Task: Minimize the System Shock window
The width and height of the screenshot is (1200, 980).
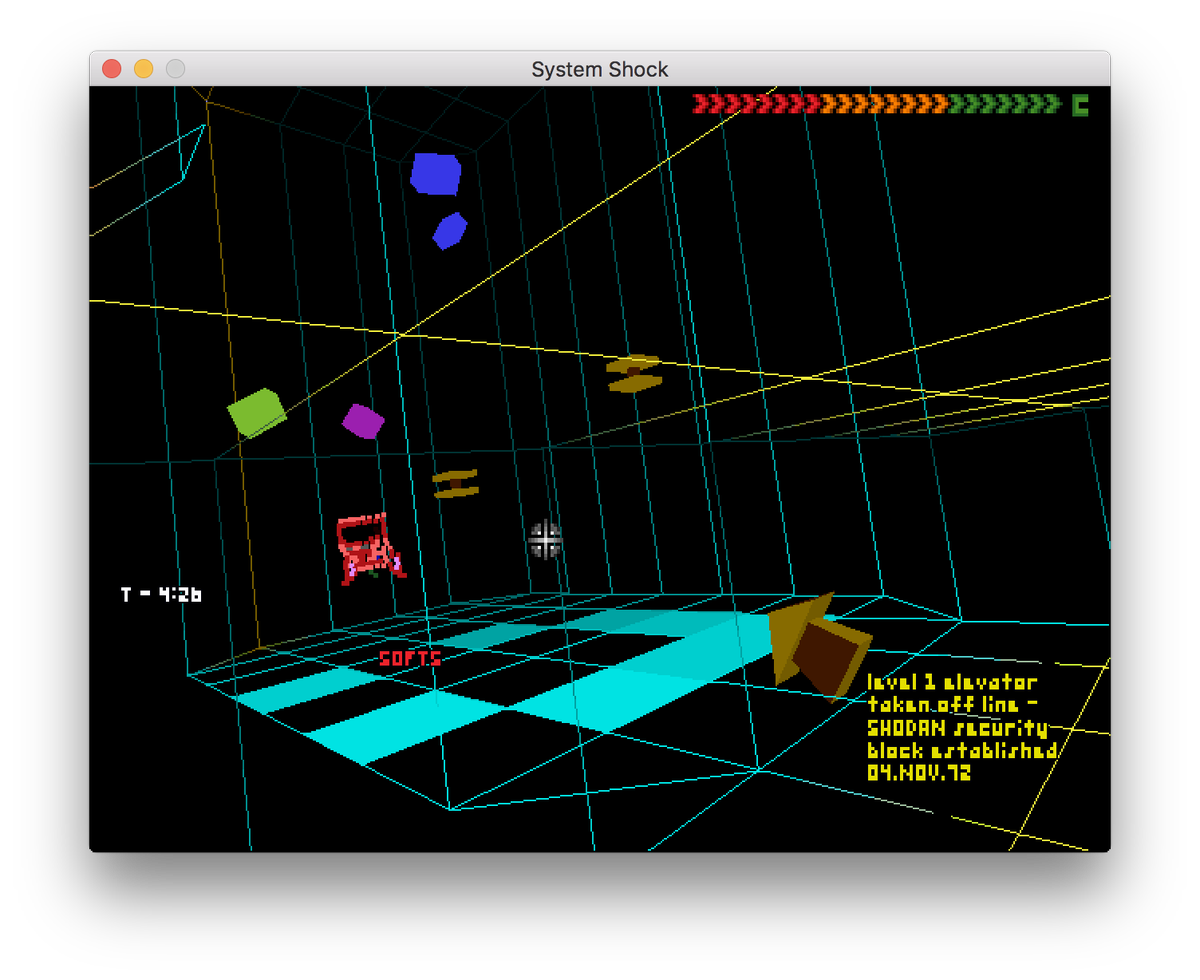Action: coord(144,69)
